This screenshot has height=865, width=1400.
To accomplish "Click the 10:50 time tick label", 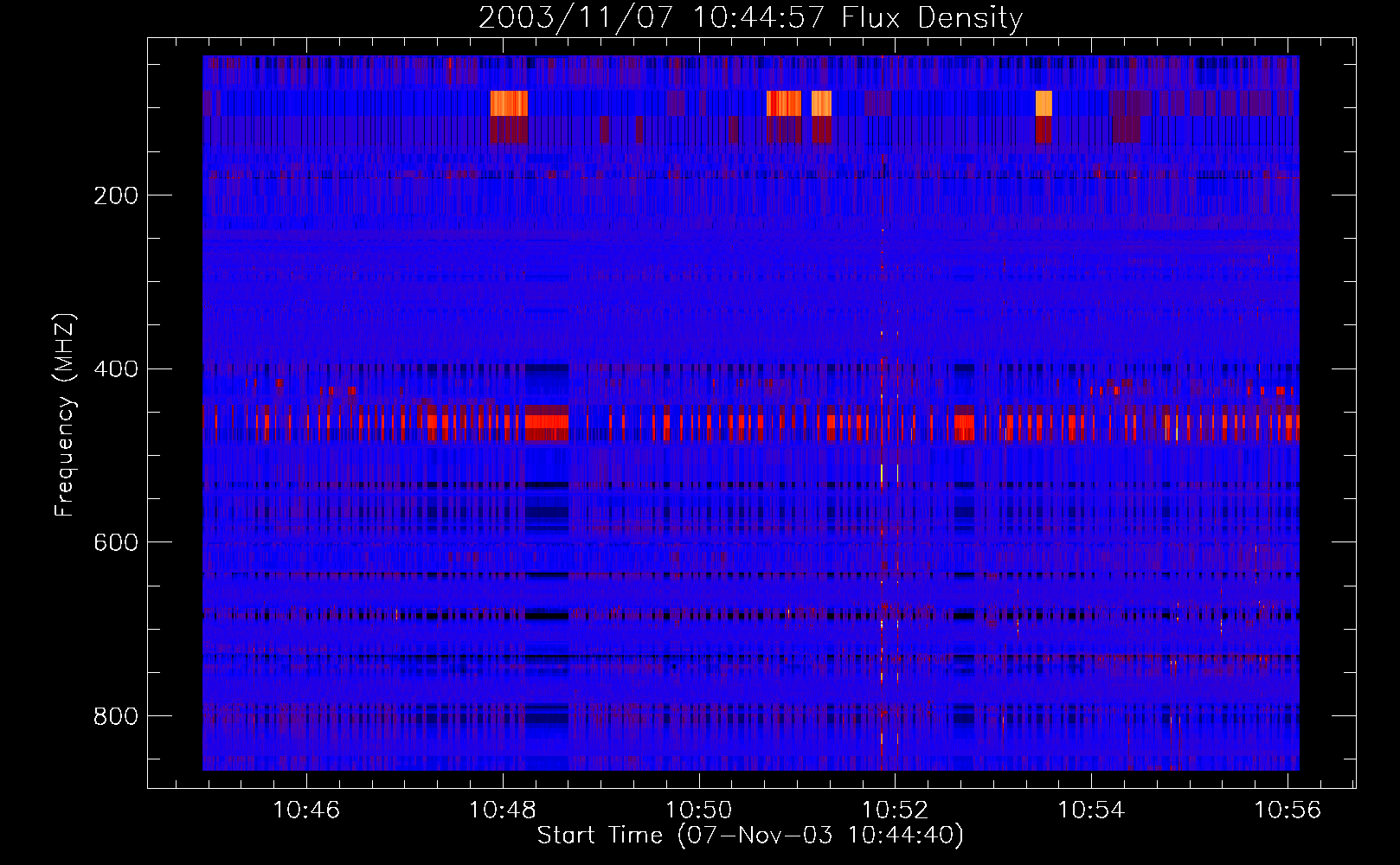I will point(699,810).
